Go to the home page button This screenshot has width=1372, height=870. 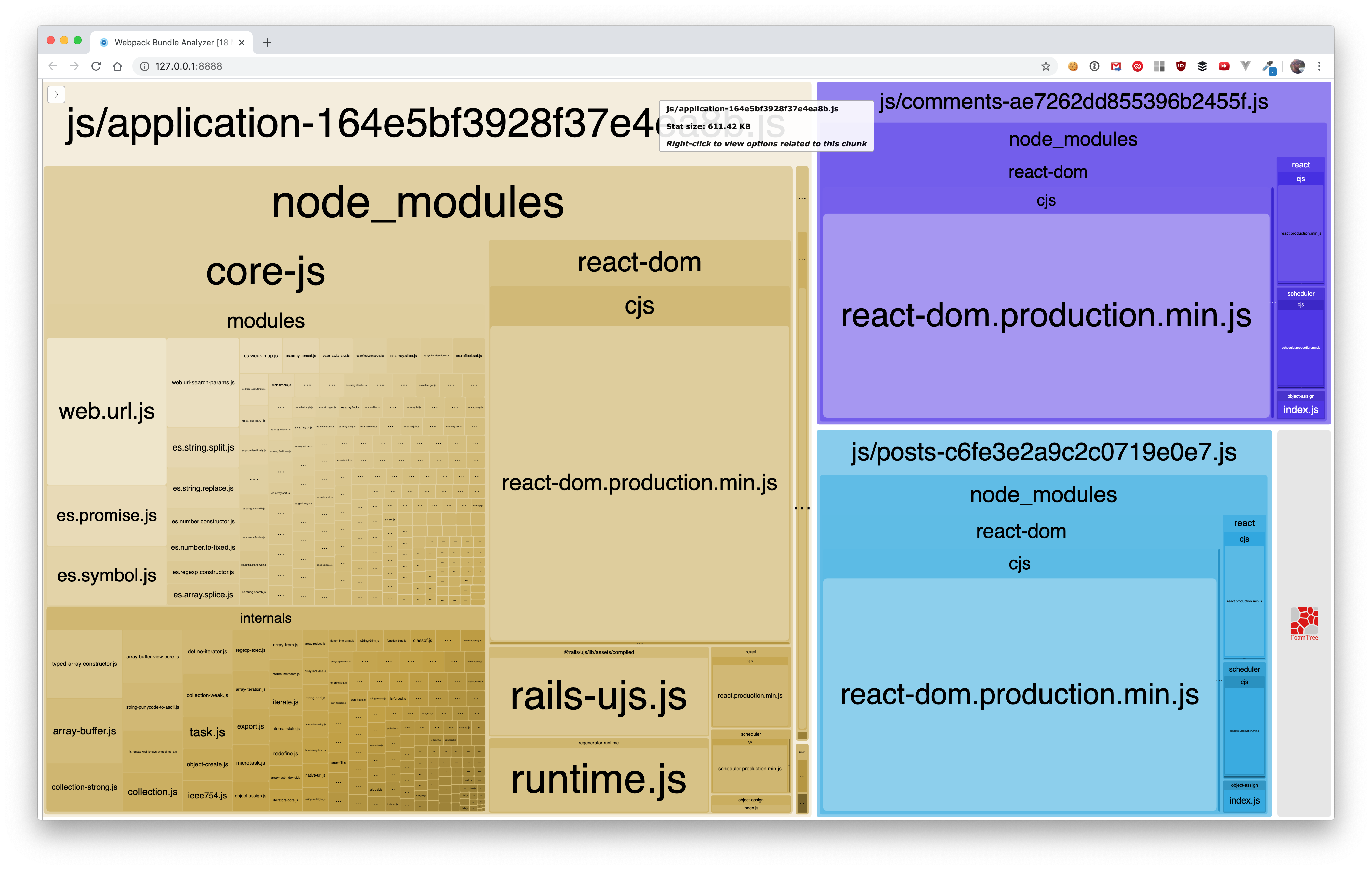point(117,66)
